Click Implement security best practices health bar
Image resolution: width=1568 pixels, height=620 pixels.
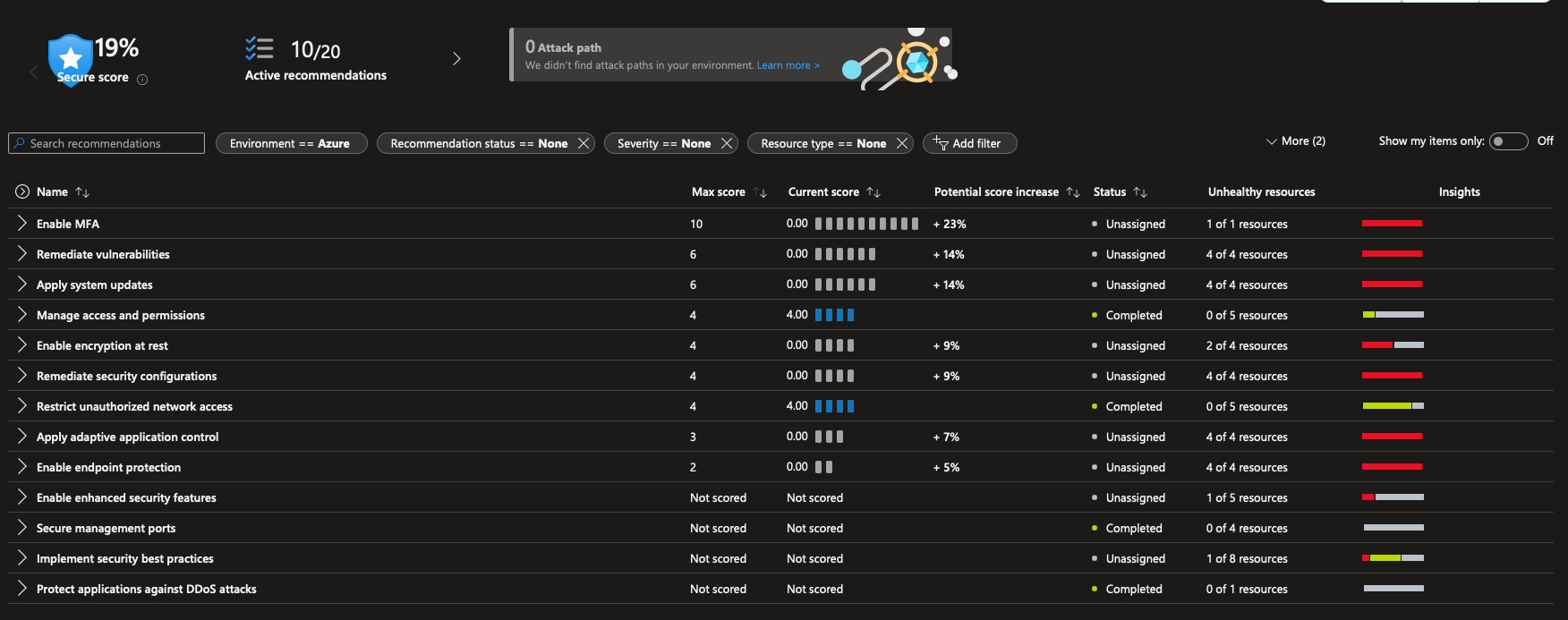click(x=1393, y=558)
